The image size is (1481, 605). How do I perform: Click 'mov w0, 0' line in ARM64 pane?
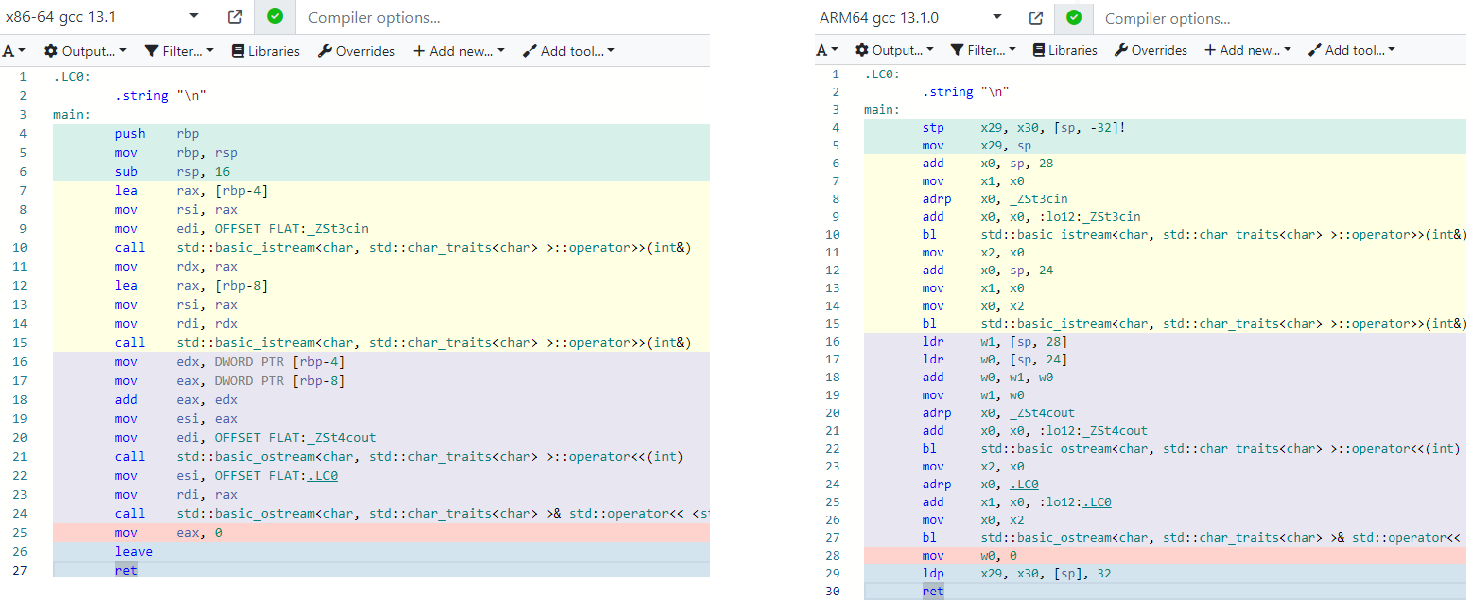[x=1165, y=555]
